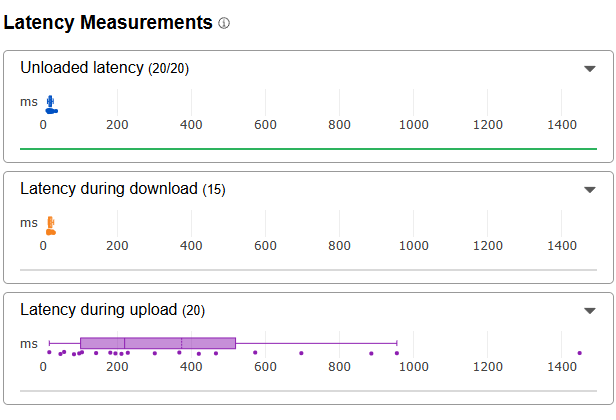Click the green bar under Unloaded latency

308,149
